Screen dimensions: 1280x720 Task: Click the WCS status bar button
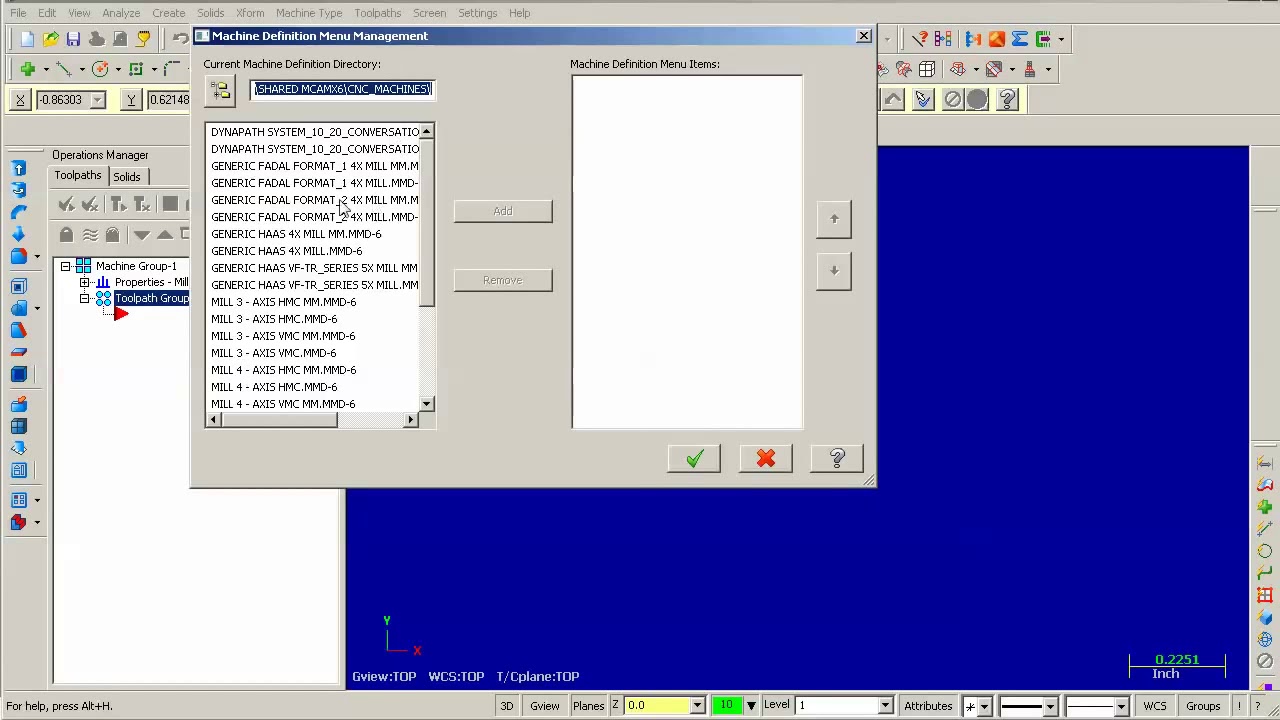coord(1155,706)
